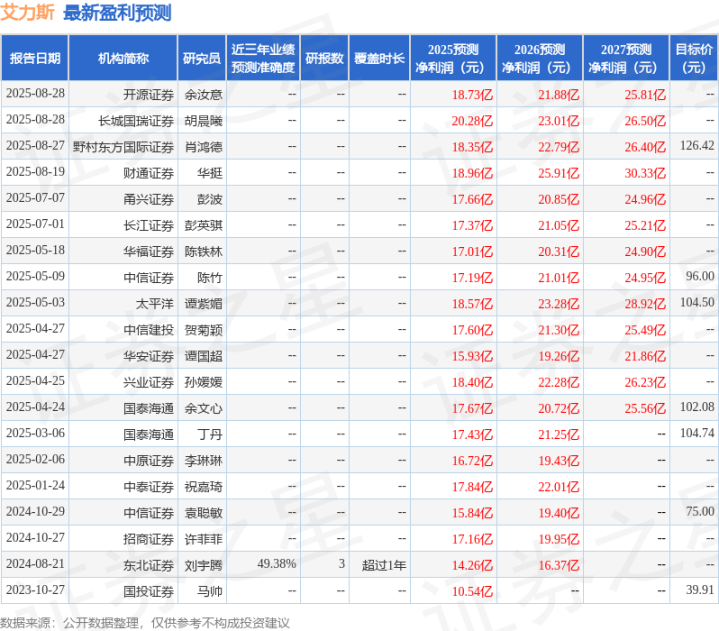Click analyst name 肖鸿德
This screenshot has height=631, width=719.
[x=204, y=147]
